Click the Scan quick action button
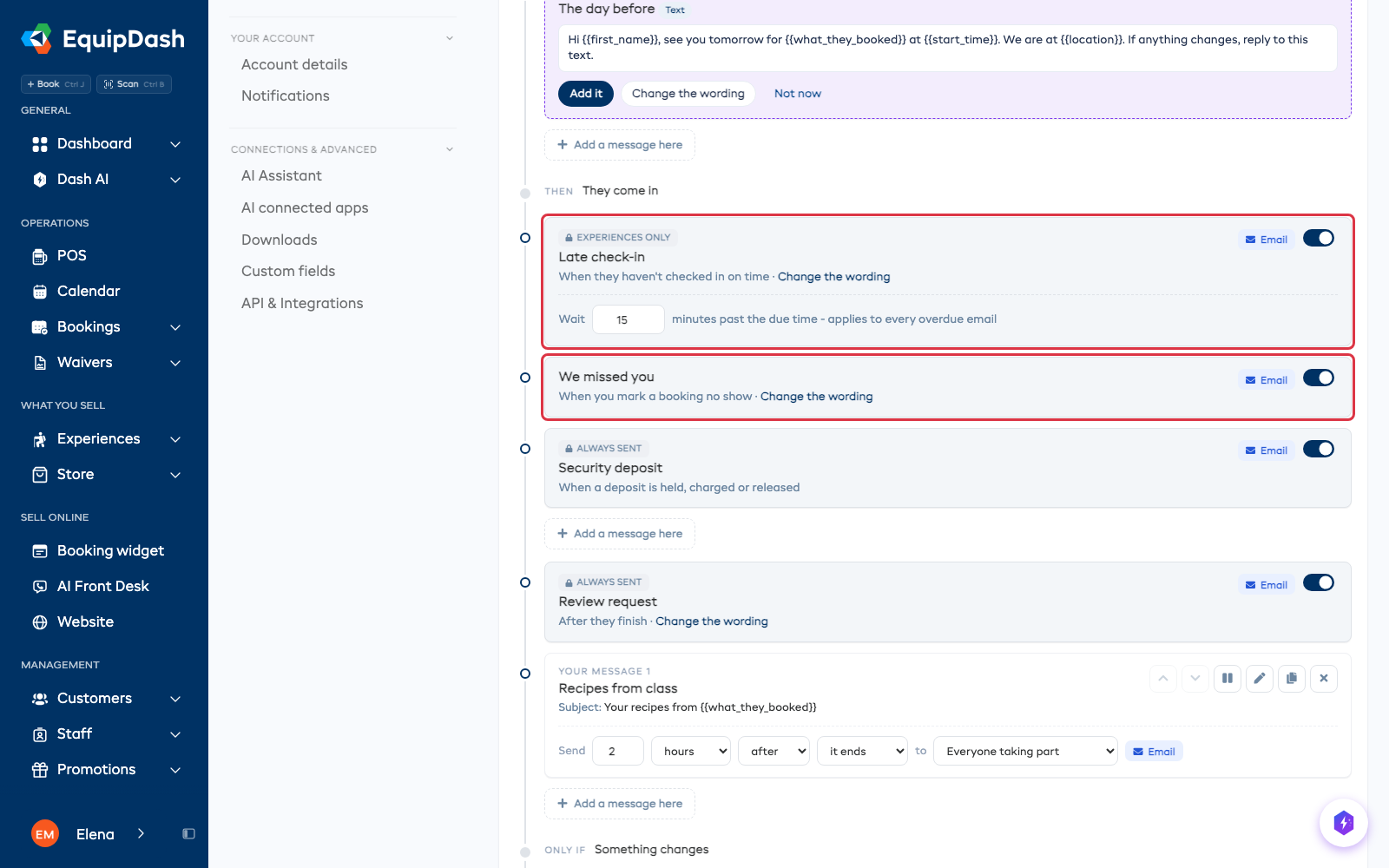Viewport: 1389px width, 868px height. coord(134,84)
